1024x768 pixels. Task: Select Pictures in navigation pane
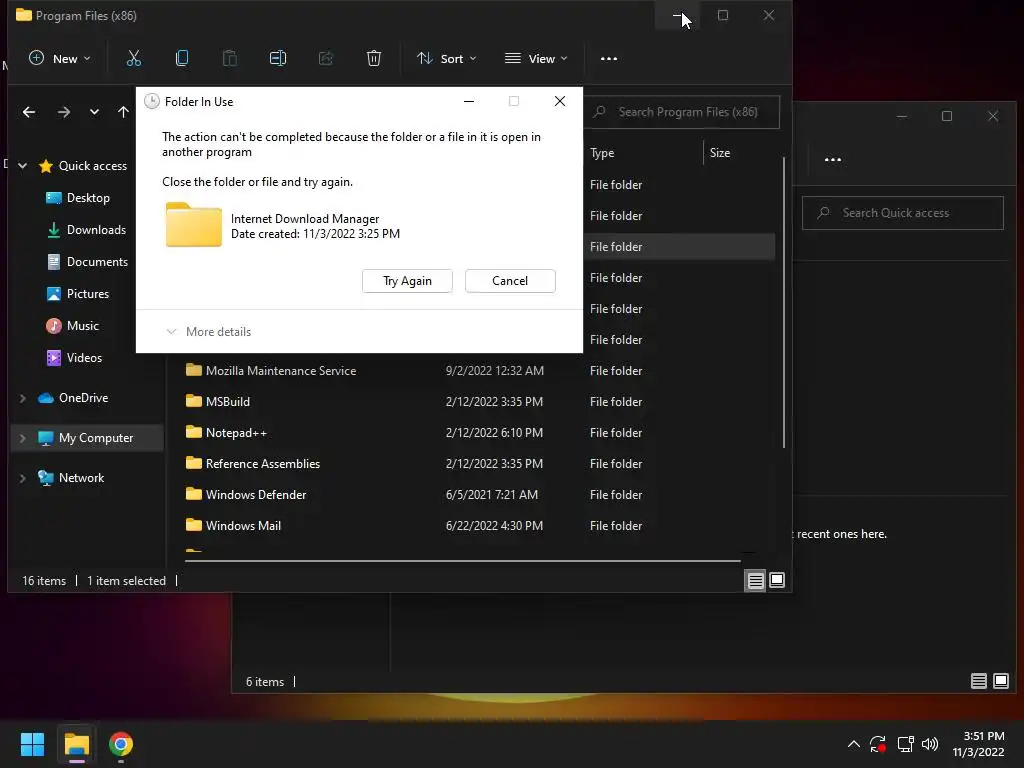click(88, 294)
